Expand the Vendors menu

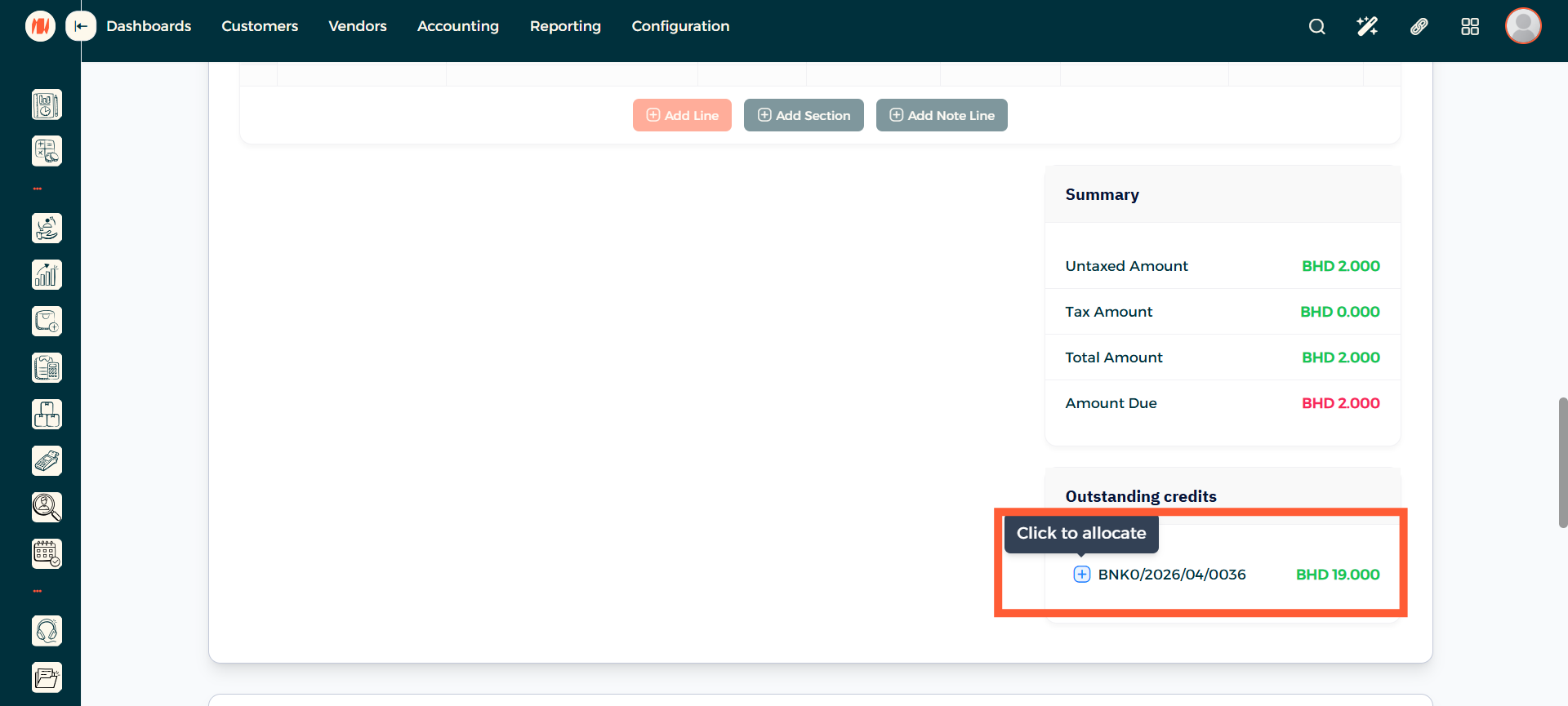(x=357, y=26)
